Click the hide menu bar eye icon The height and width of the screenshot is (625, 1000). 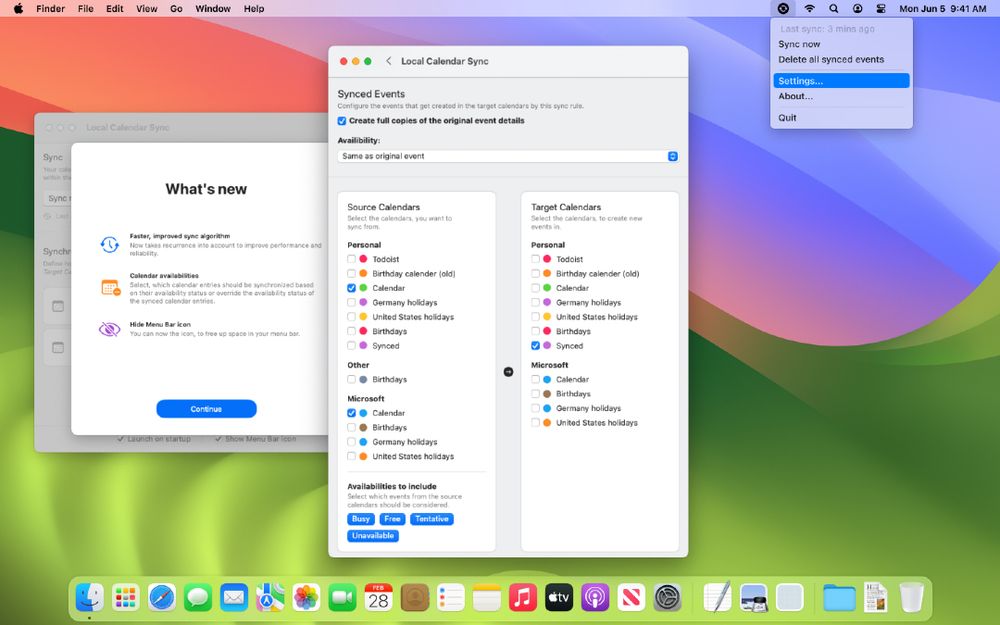coord(110,329)
